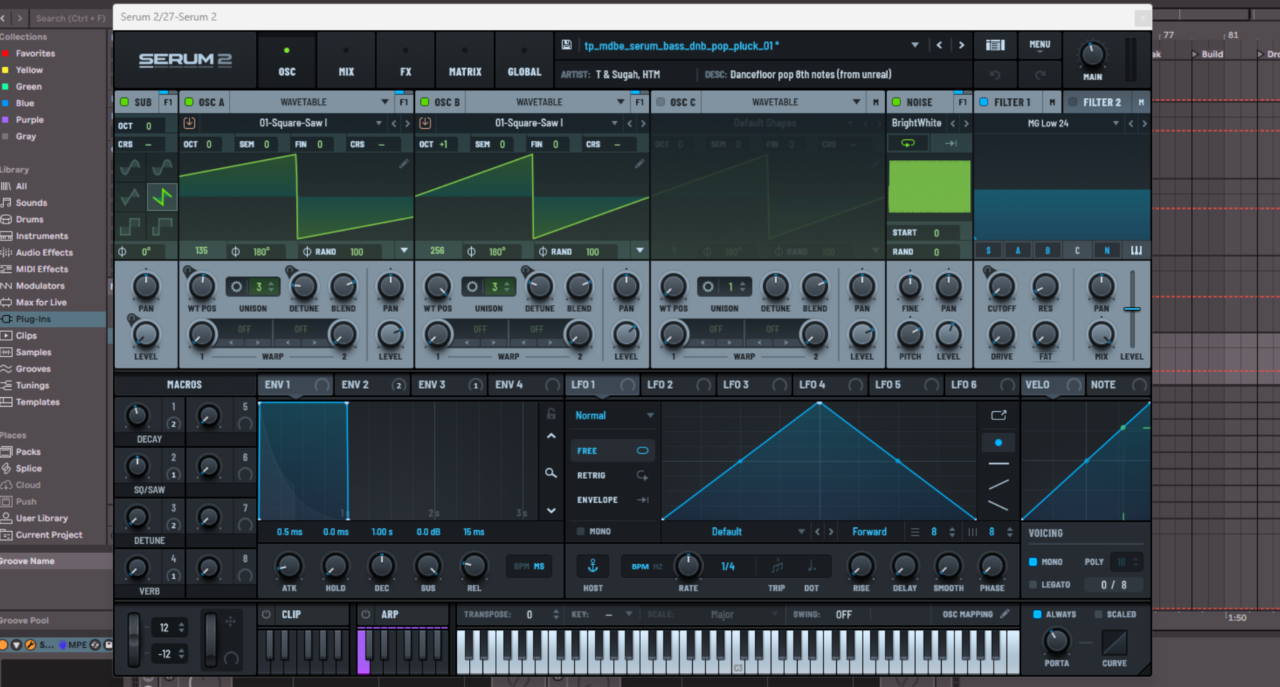
Task: Click the noise loop mode icon
Action: point(908,143)
